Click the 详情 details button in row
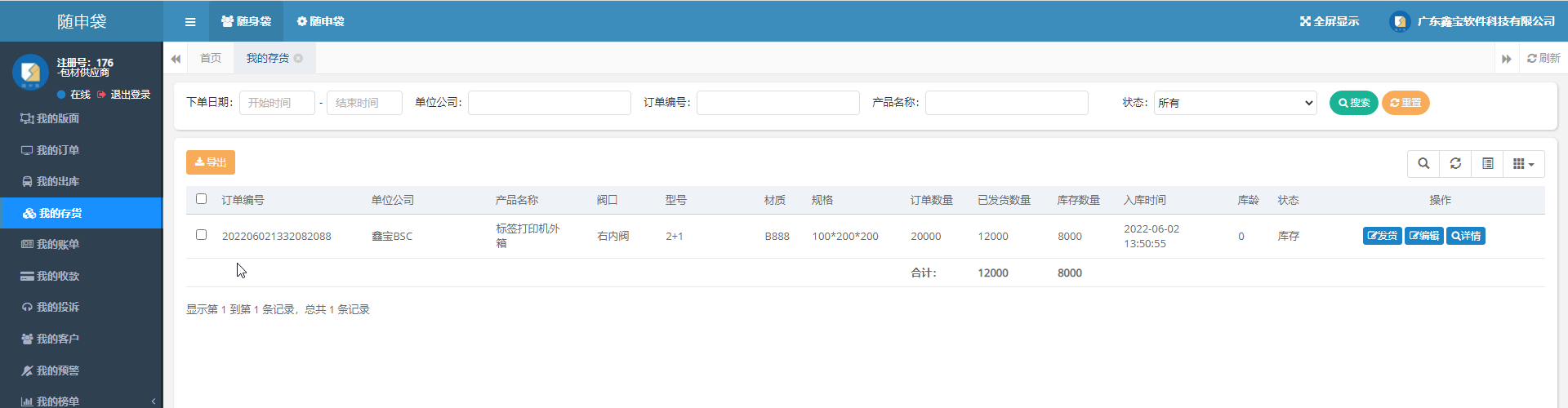This screenshot has height=408, width=1568. tap(1466, 236)
